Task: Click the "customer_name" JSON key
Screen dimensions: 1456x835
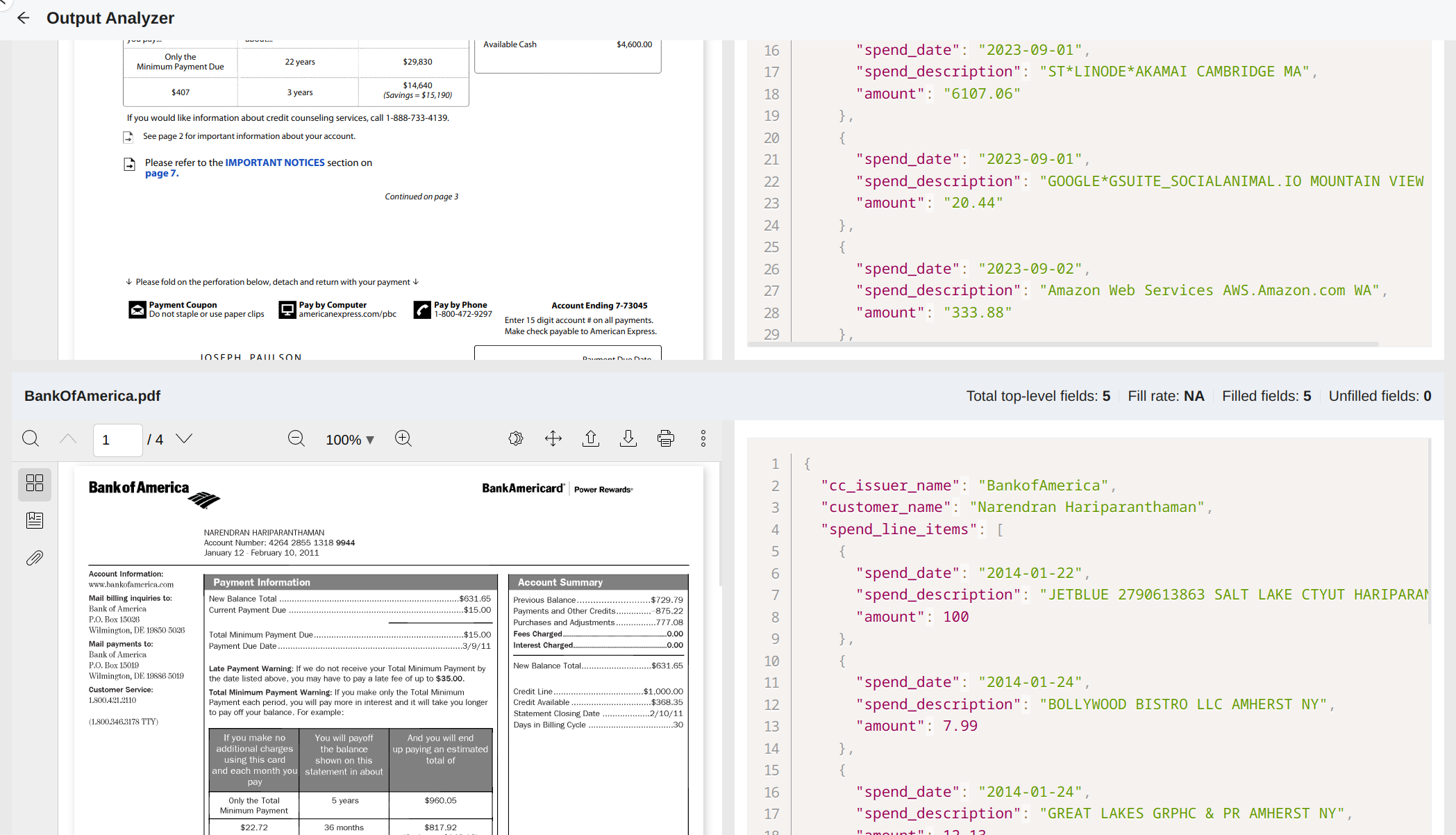Action: pos(887,507)
